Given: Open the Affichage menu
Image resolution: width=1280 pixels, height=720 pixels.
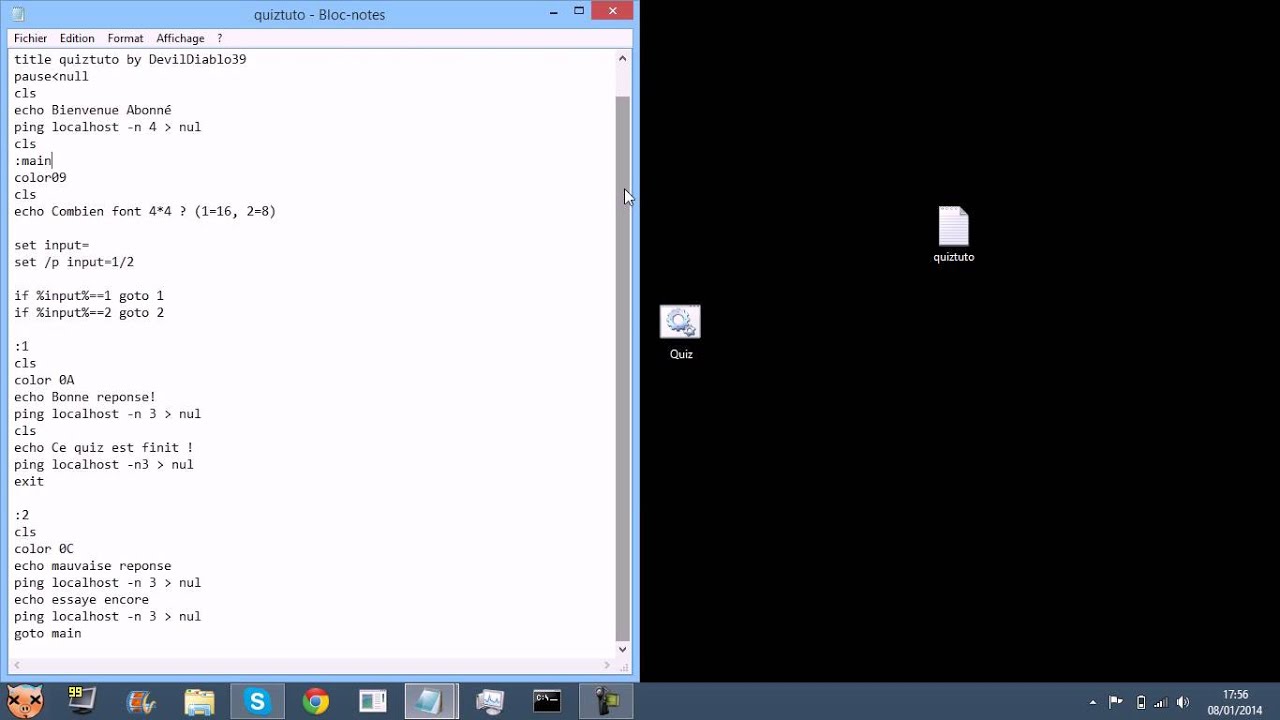Looking at the screenshot, I should 180,38.
